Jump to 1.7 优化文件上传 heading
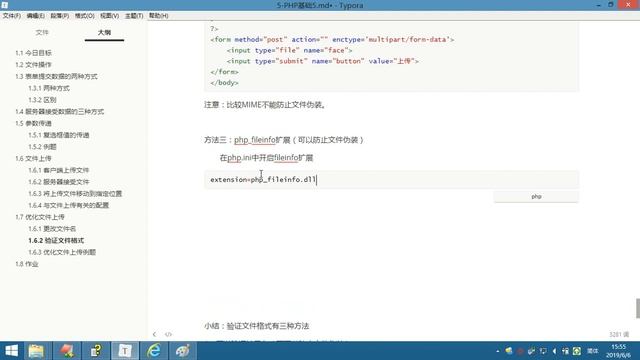 point(40,217)
